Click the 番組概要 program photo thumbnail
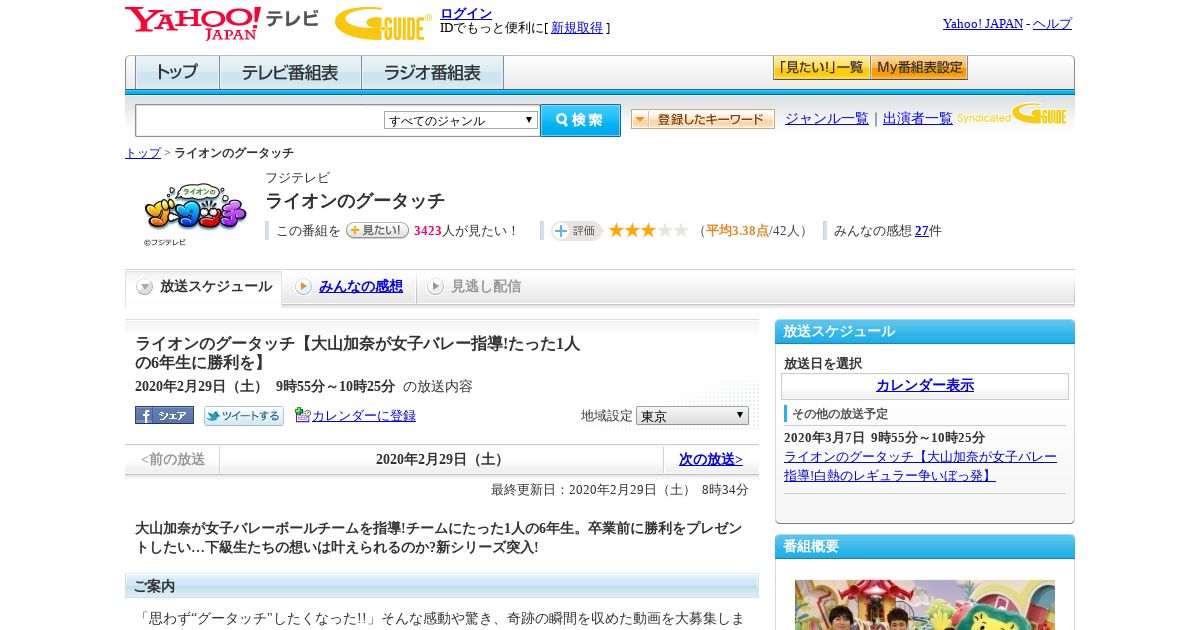 click(925, 605)
